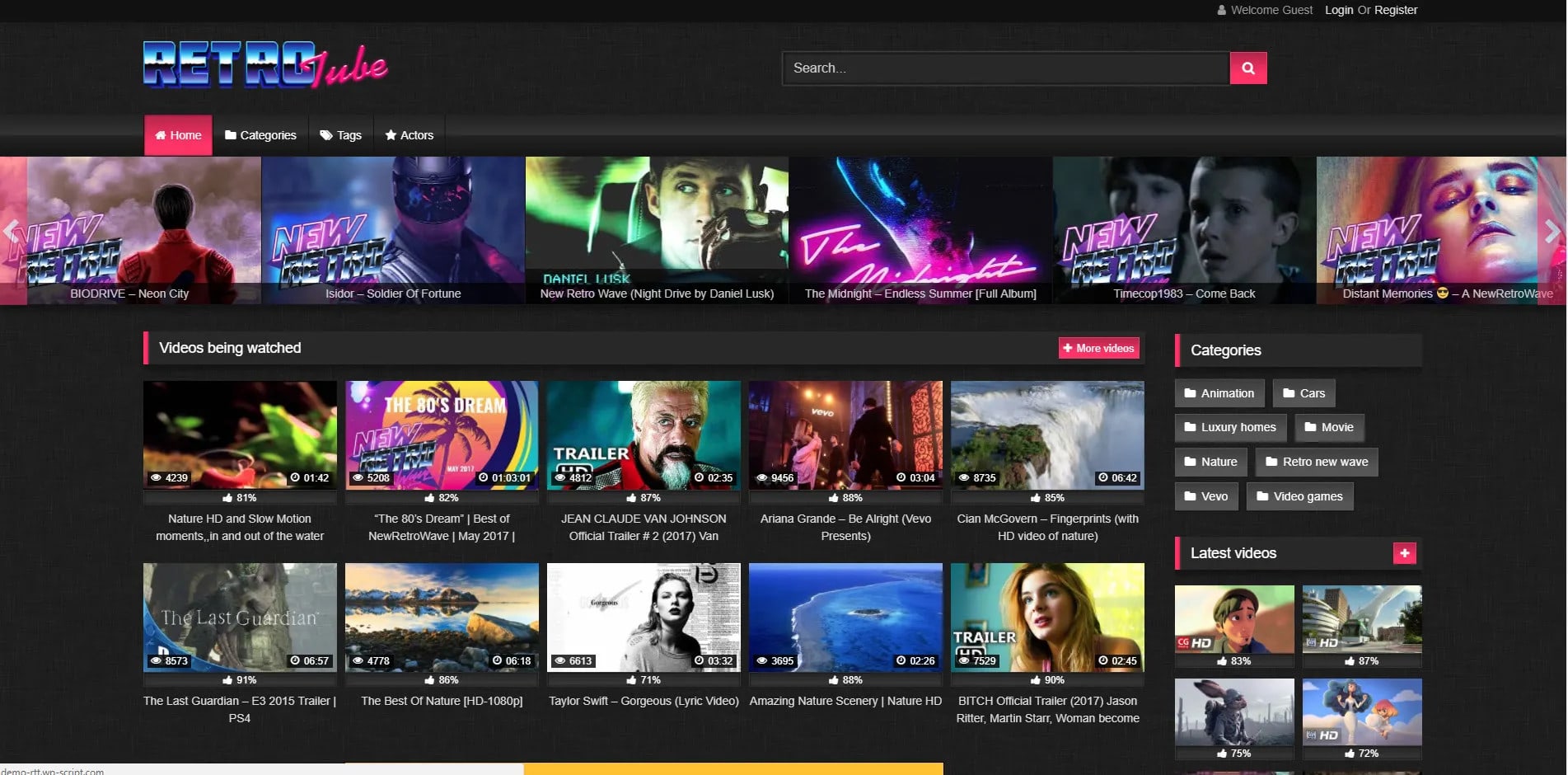Open Jean Claude Van Johnson trailer thumbnail

(644, 435)
